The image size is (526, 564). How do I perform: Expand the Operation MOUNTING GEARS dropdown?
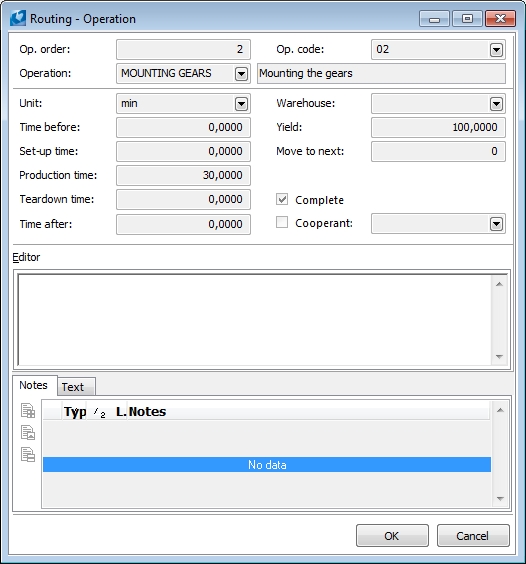(x=241, y=74)
